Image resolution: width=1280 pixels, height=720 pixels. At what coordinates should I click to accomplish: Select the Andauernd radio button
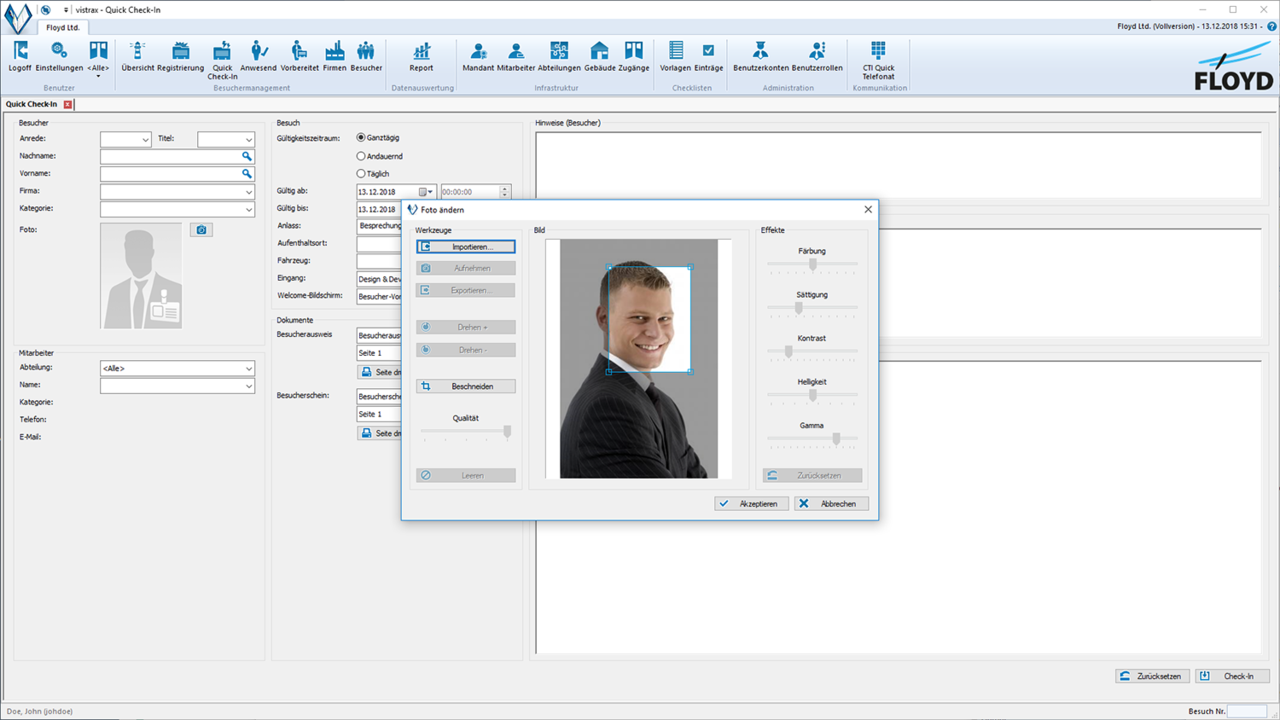361,156
